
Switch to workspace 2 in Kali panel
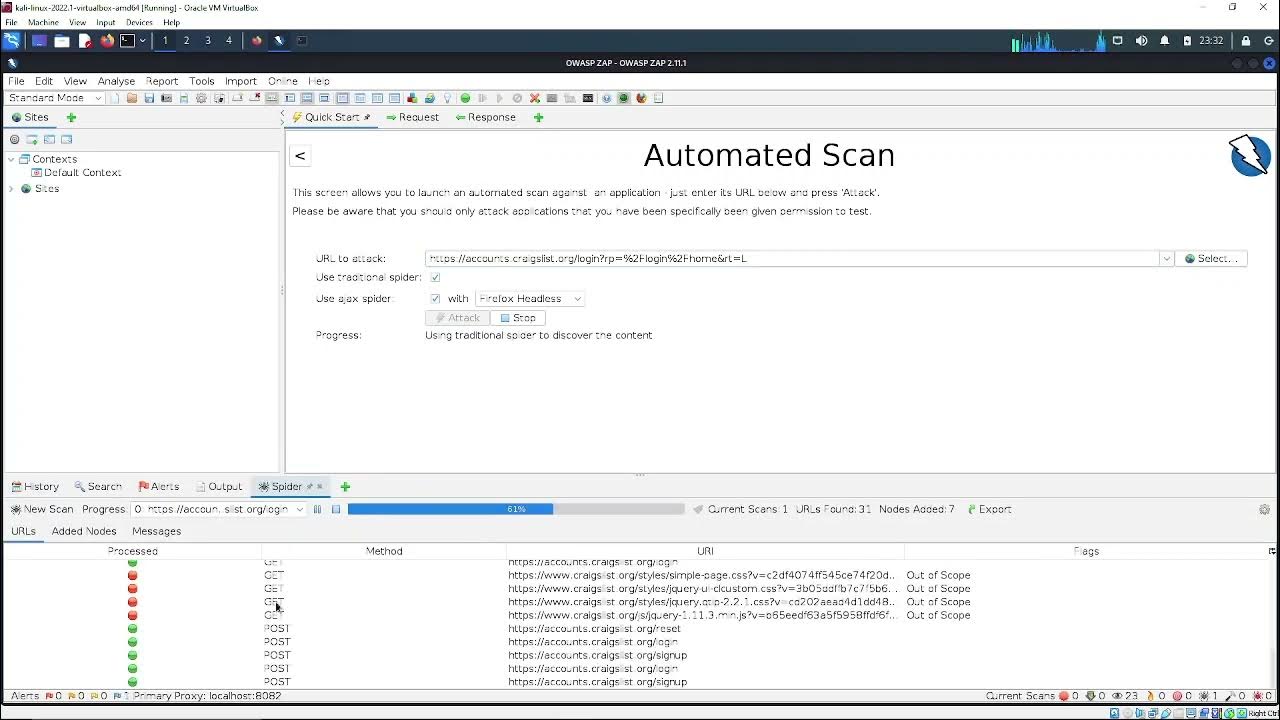point(186,41)
